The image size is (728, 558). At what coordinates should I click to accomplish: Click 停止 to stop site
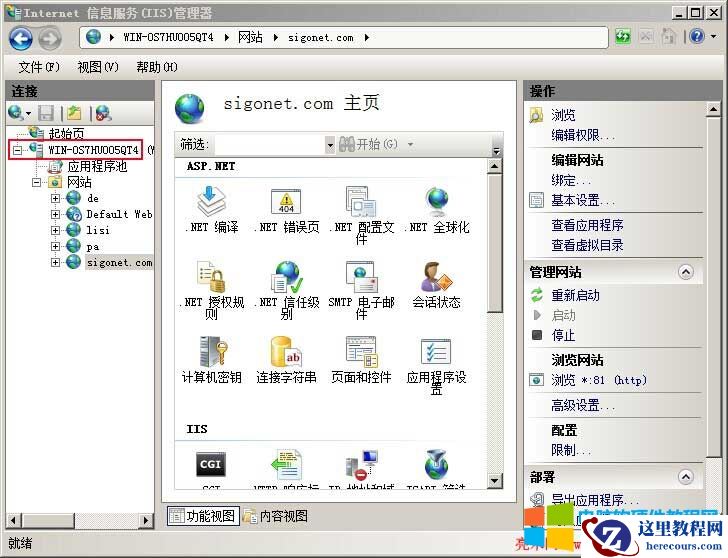(563, 335)
